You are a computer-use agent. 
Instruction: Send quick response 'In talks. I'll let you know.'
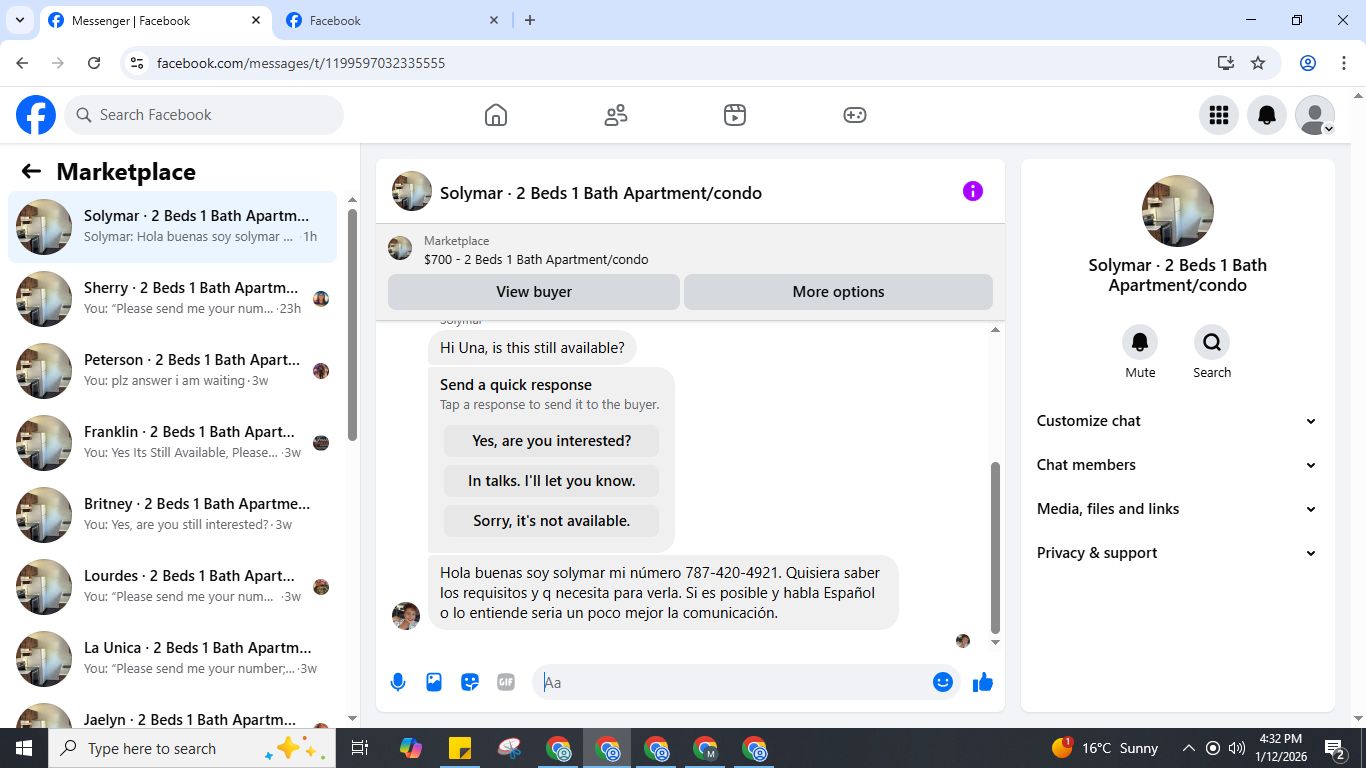pos(551,481)
